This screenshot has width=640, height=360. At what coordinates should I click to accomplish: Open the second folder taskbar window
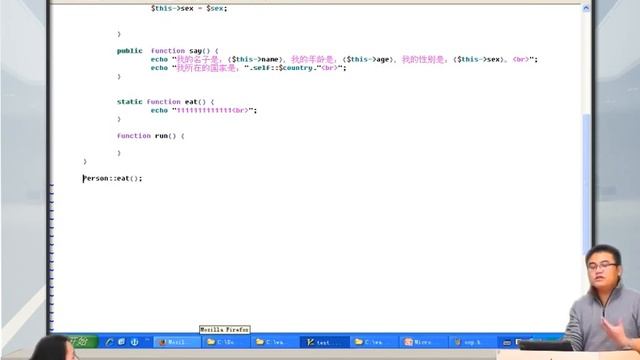(275, 342)
